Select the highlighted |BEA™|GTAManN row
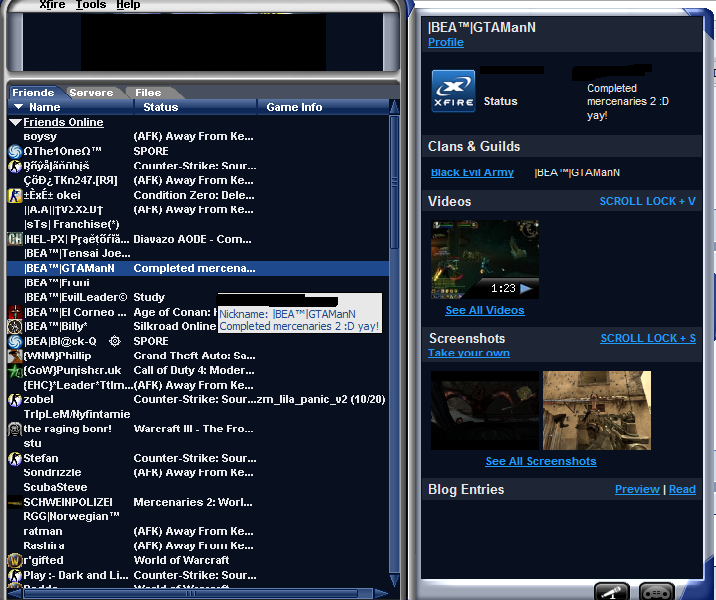The width and height of the screenshot is (716, 600). (x=198, y=268)
